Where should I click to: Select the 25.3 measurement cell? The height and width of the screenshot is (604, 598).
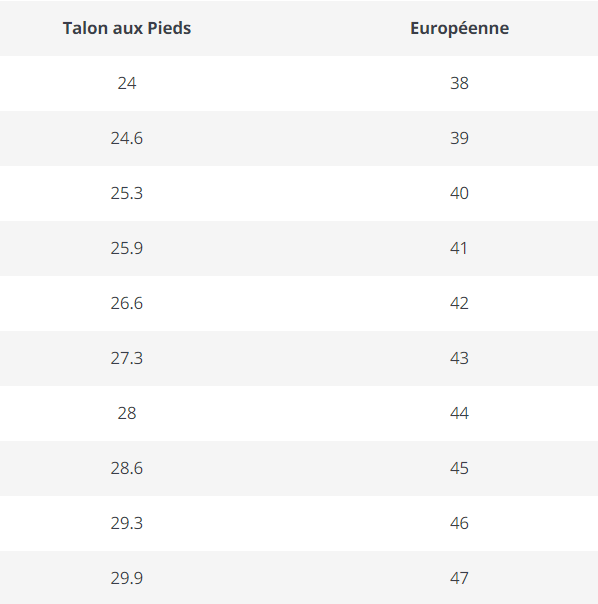[127, 193]
